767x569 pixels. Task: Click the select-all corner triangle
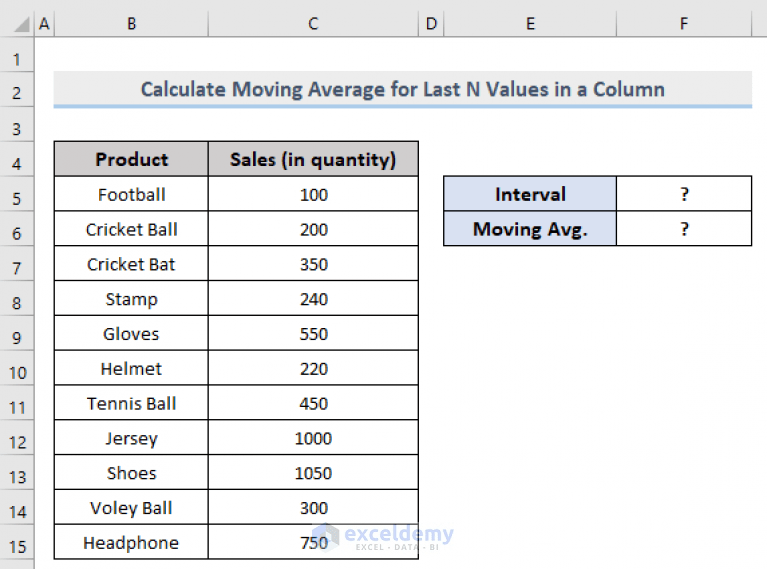click(x=21, y=24)
